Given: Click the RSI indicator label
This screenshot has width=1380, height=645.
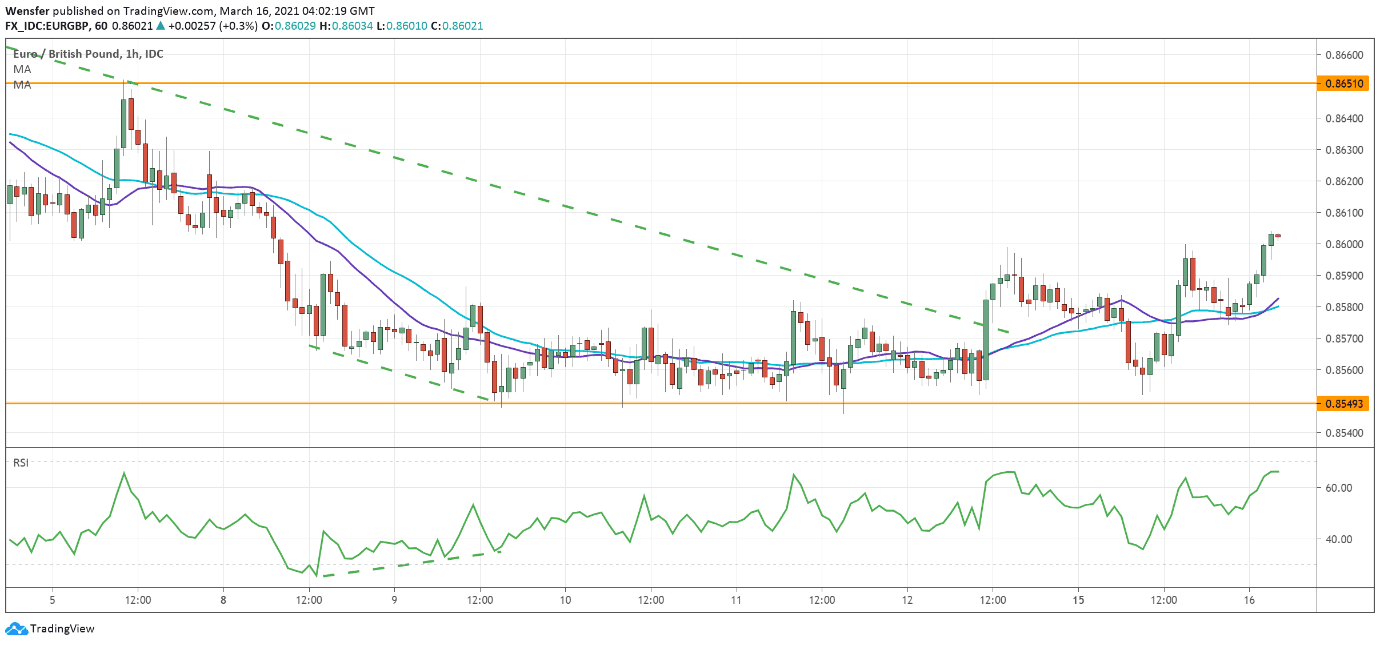Looking at the screenshot, I should tap(20, 462).
